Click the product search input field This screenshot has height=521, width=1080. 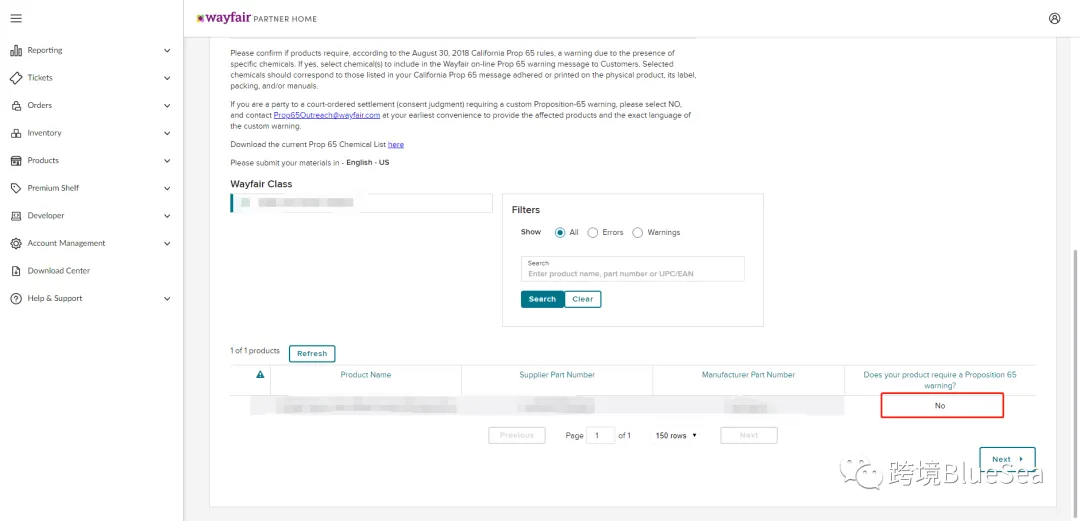(x=633, y=269)
